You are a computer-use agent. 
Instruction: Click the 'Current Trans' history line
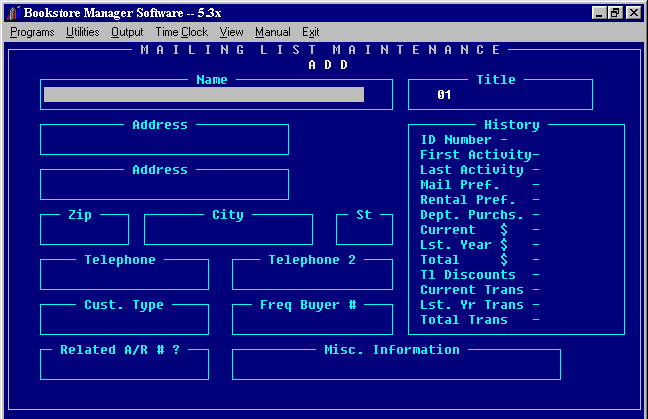click(480, 290)
